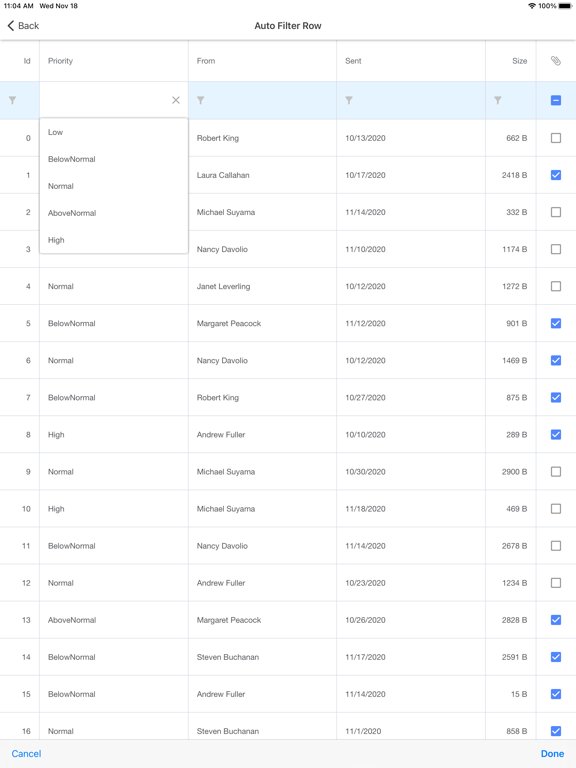Select BelowNormal from priority dropdown
This screenshot has height=768, width=576.
tap(114, 159)
